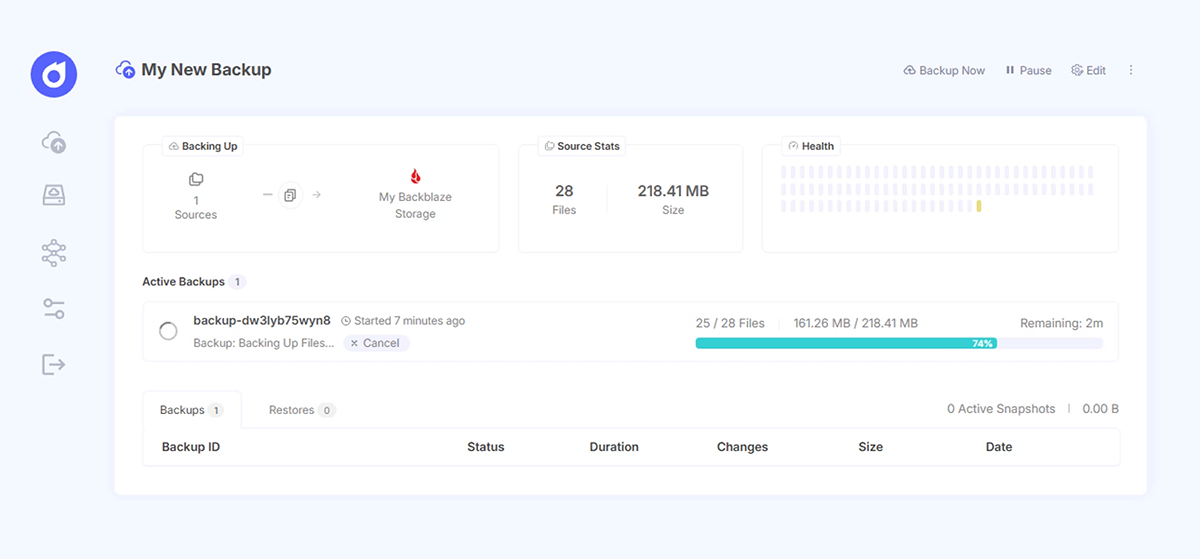
Task: Click the yellow health status bar
Action: tap(979, 206)
